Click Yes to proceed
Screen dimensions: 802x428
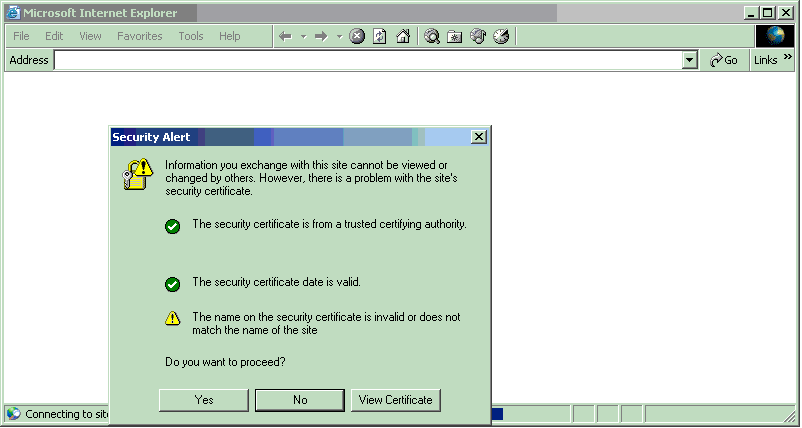coord(204,400)
